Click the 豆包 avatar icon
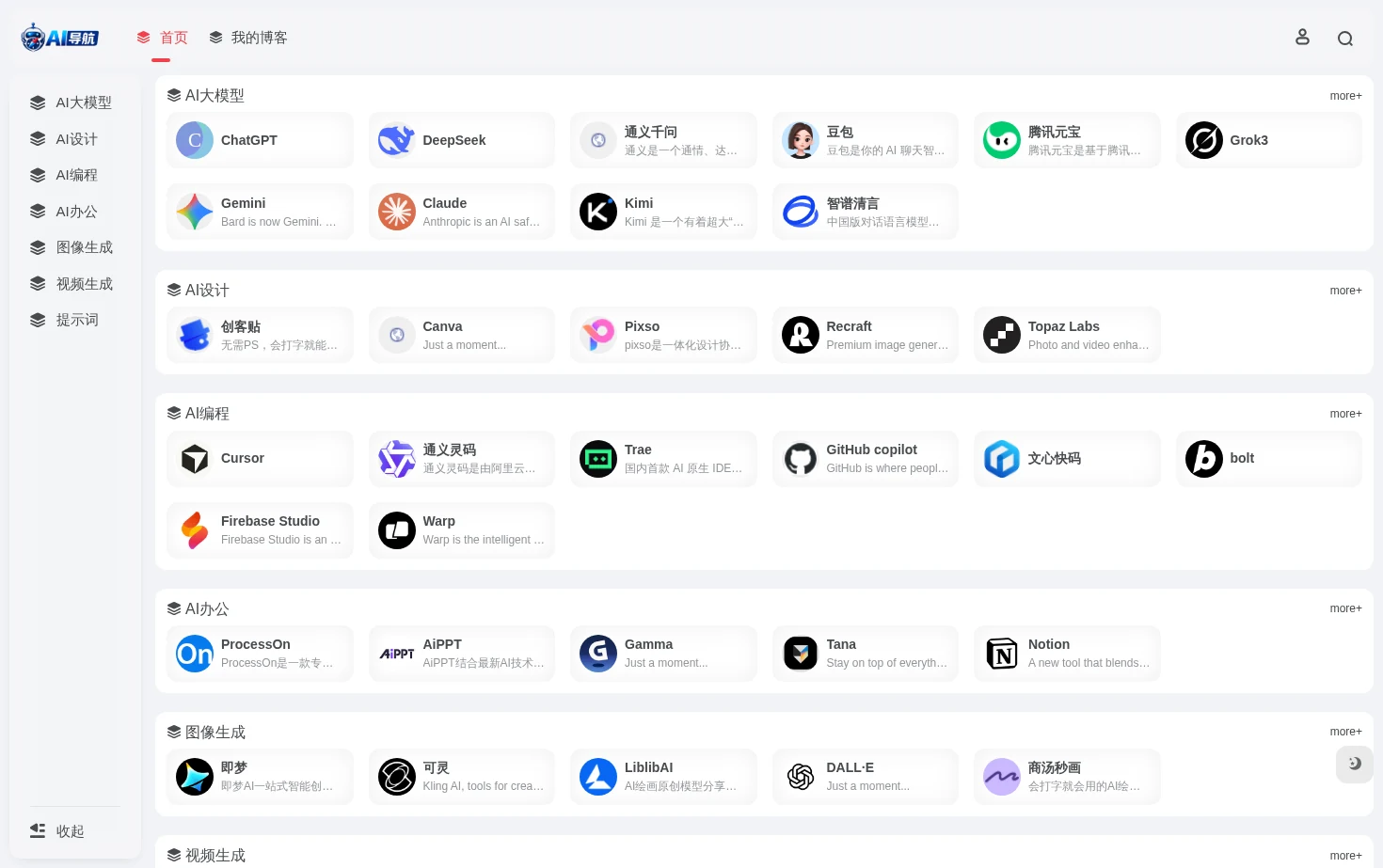1383x868 pixels. [x=801, y=140]
